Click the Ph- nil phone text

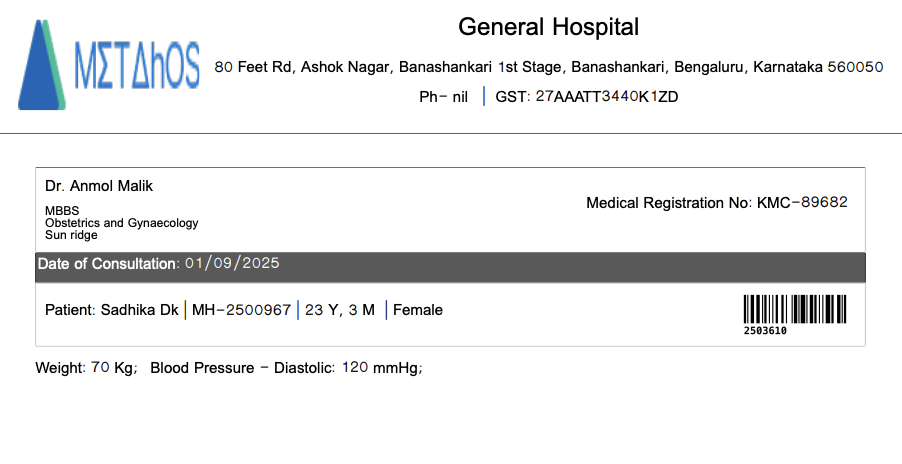pos(443,97)
